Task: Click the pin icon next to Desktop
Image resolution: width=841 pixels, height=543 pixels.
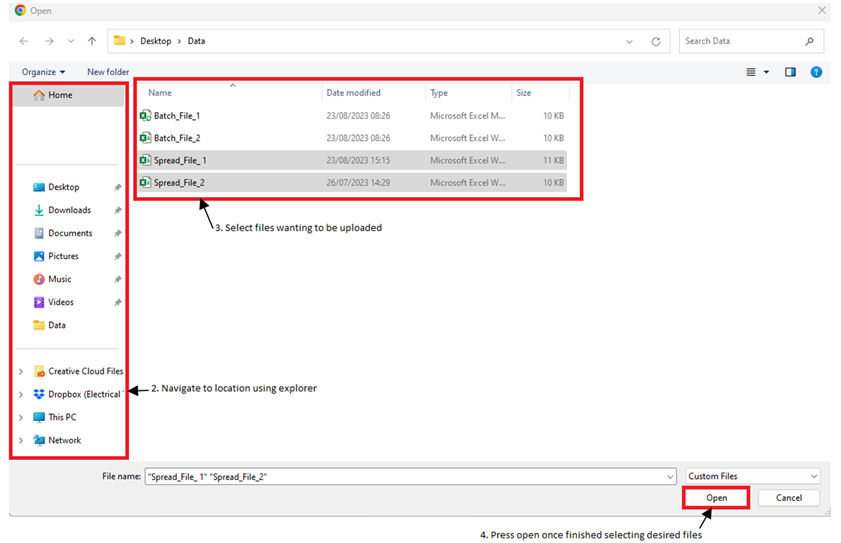Action: [117, 187]
